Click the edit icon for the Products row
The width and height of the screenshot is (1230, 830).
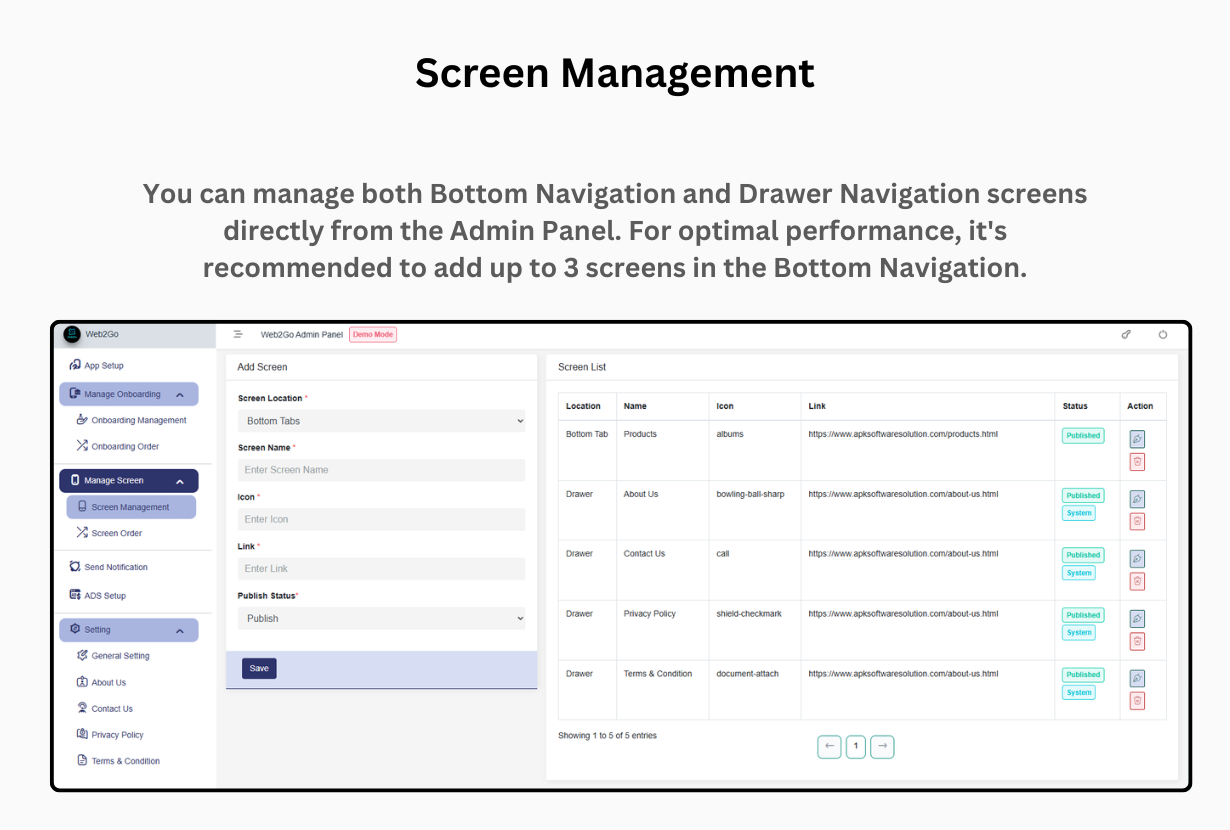tap(1136, 438)
